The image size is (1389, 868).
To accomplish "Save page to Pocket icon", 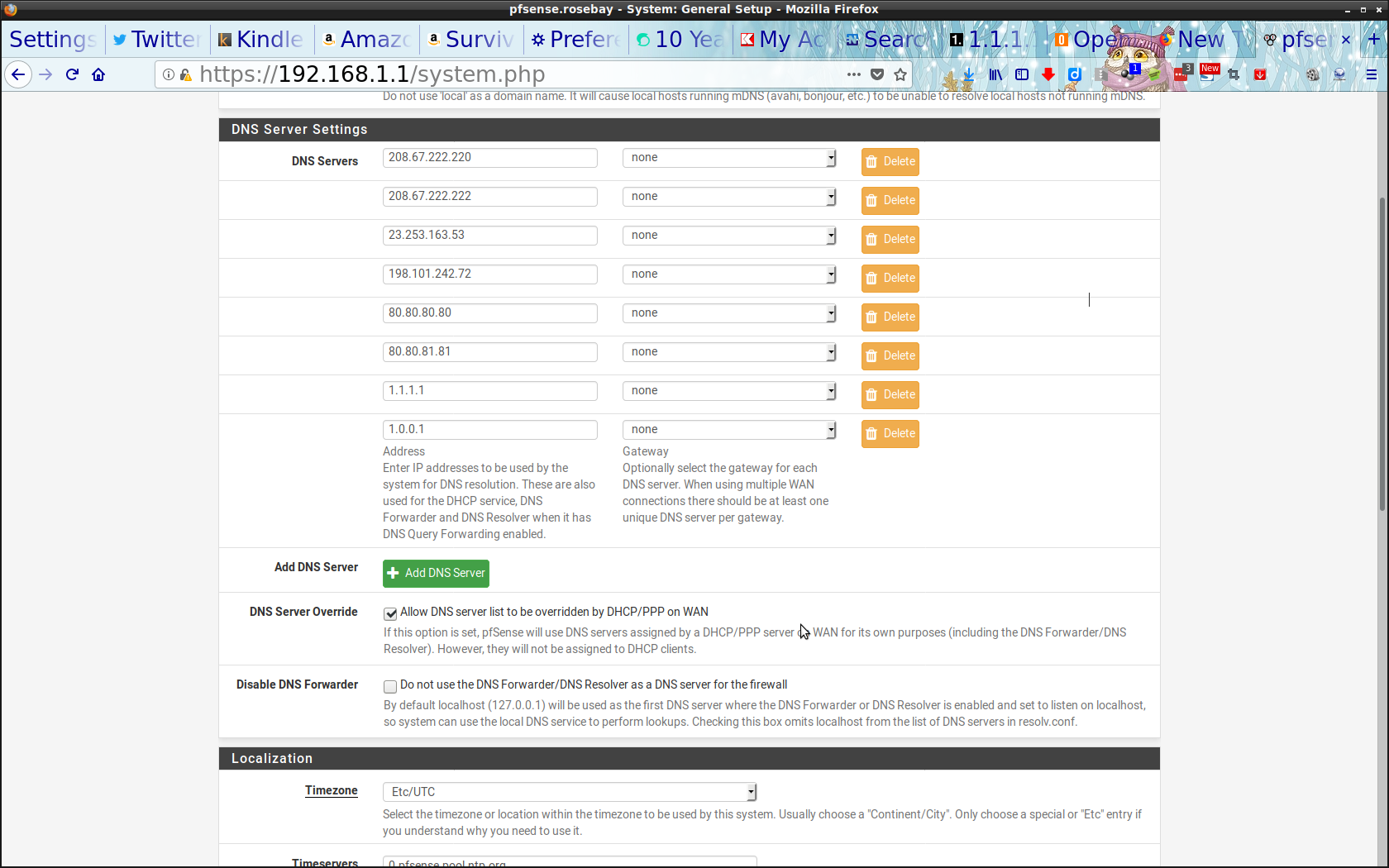I will point(877,74).
